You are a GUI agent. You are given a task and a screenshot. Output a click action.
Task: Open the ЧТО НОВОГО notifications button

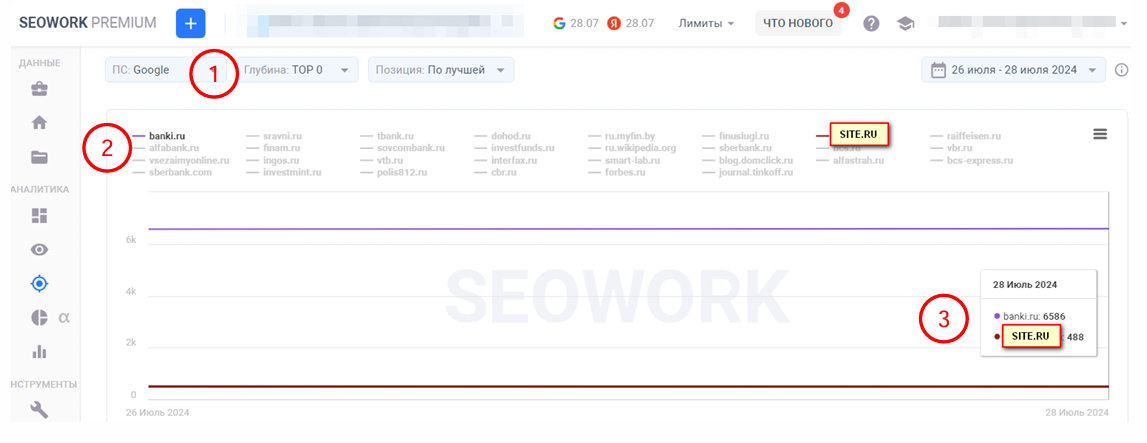click(798, 23)
